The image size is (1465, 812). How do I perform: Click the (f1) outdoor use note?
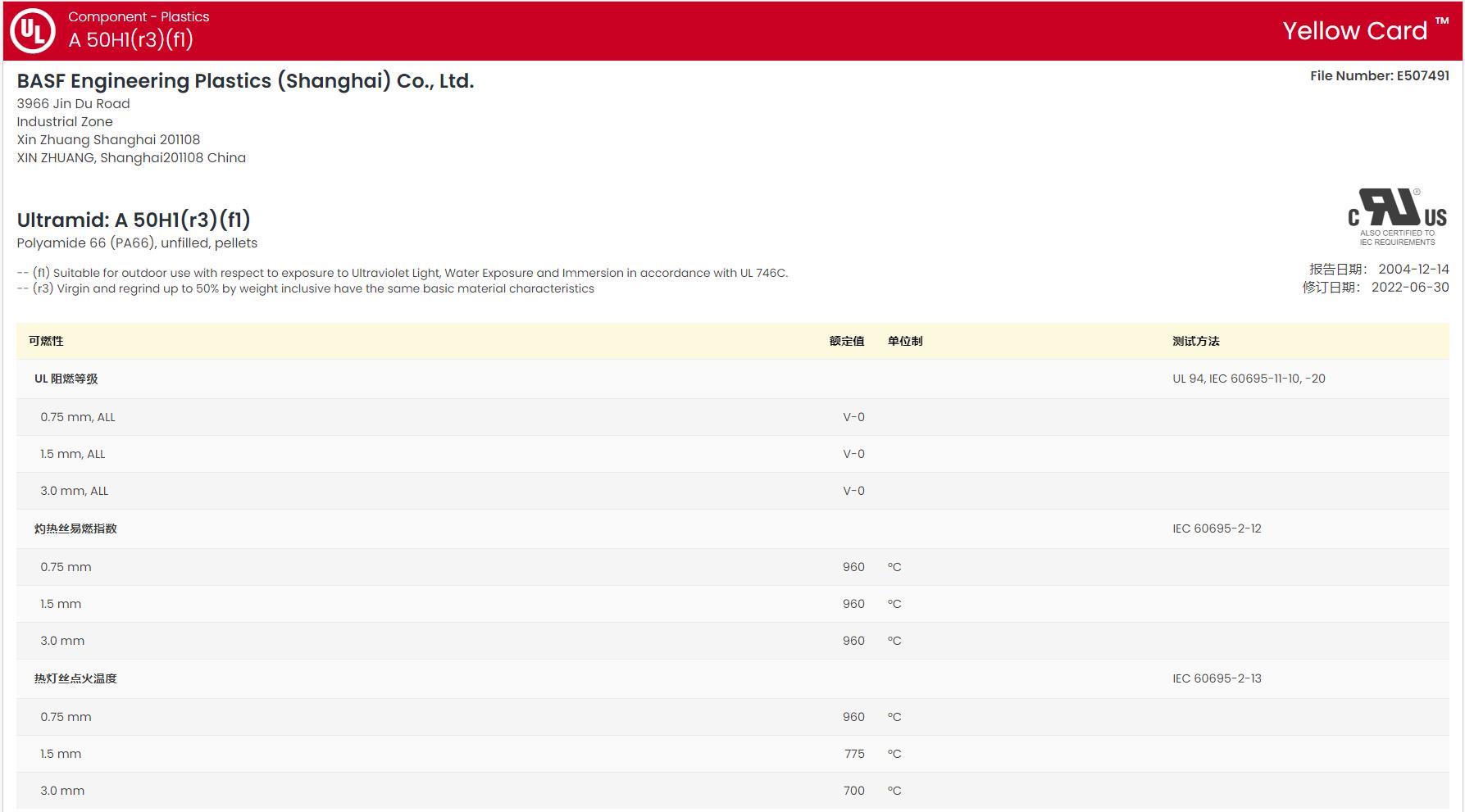coord(403,273)
